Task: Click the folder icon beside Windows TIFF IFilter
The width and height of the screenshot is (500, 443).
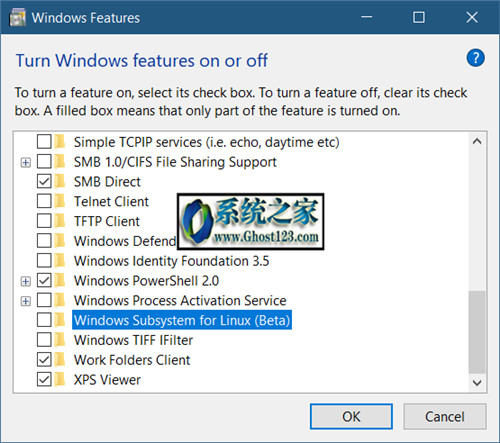Action: point(60,340)
